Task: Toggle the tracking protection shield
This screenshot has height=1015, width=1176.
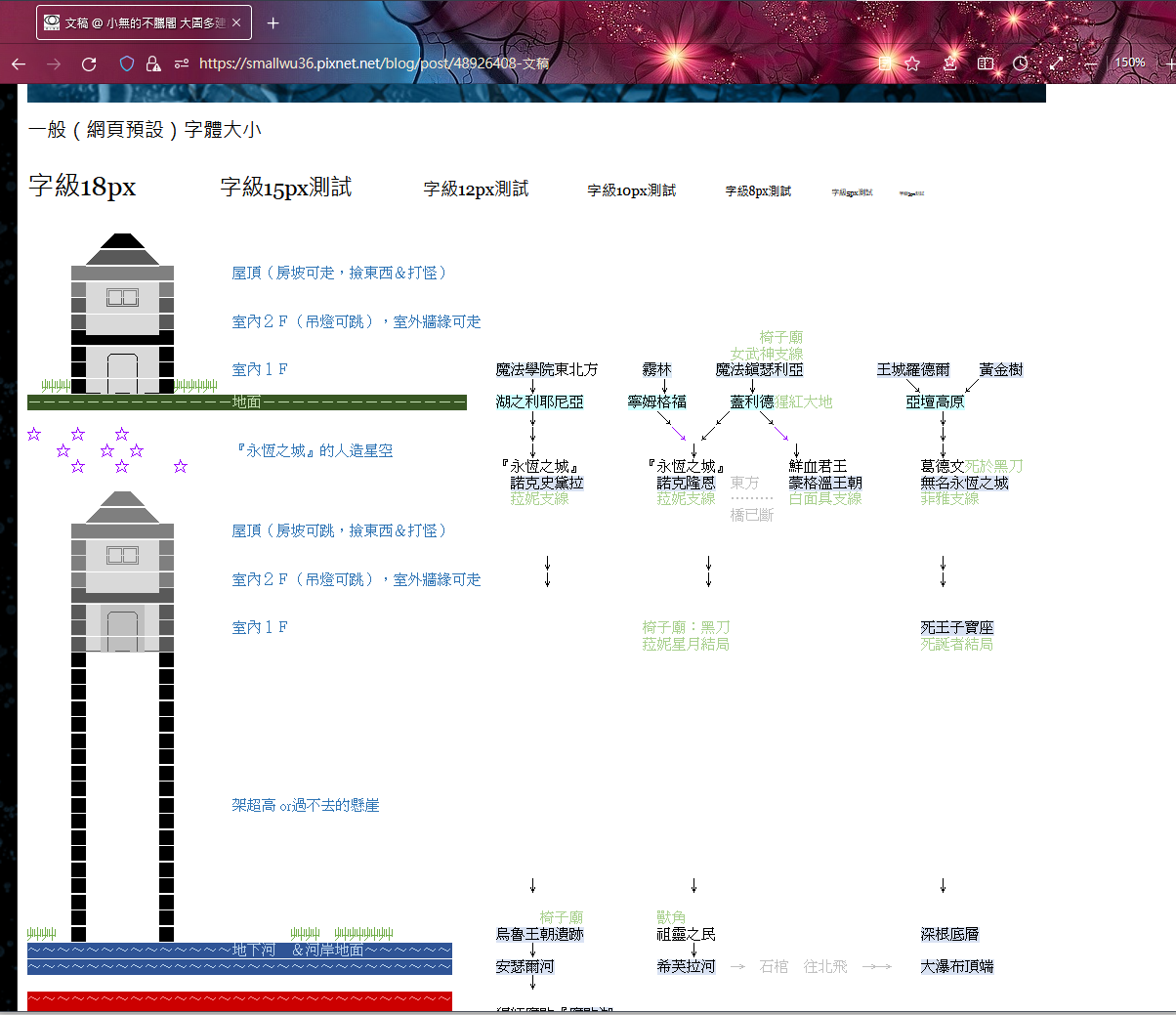Action: tap(128, 63)
